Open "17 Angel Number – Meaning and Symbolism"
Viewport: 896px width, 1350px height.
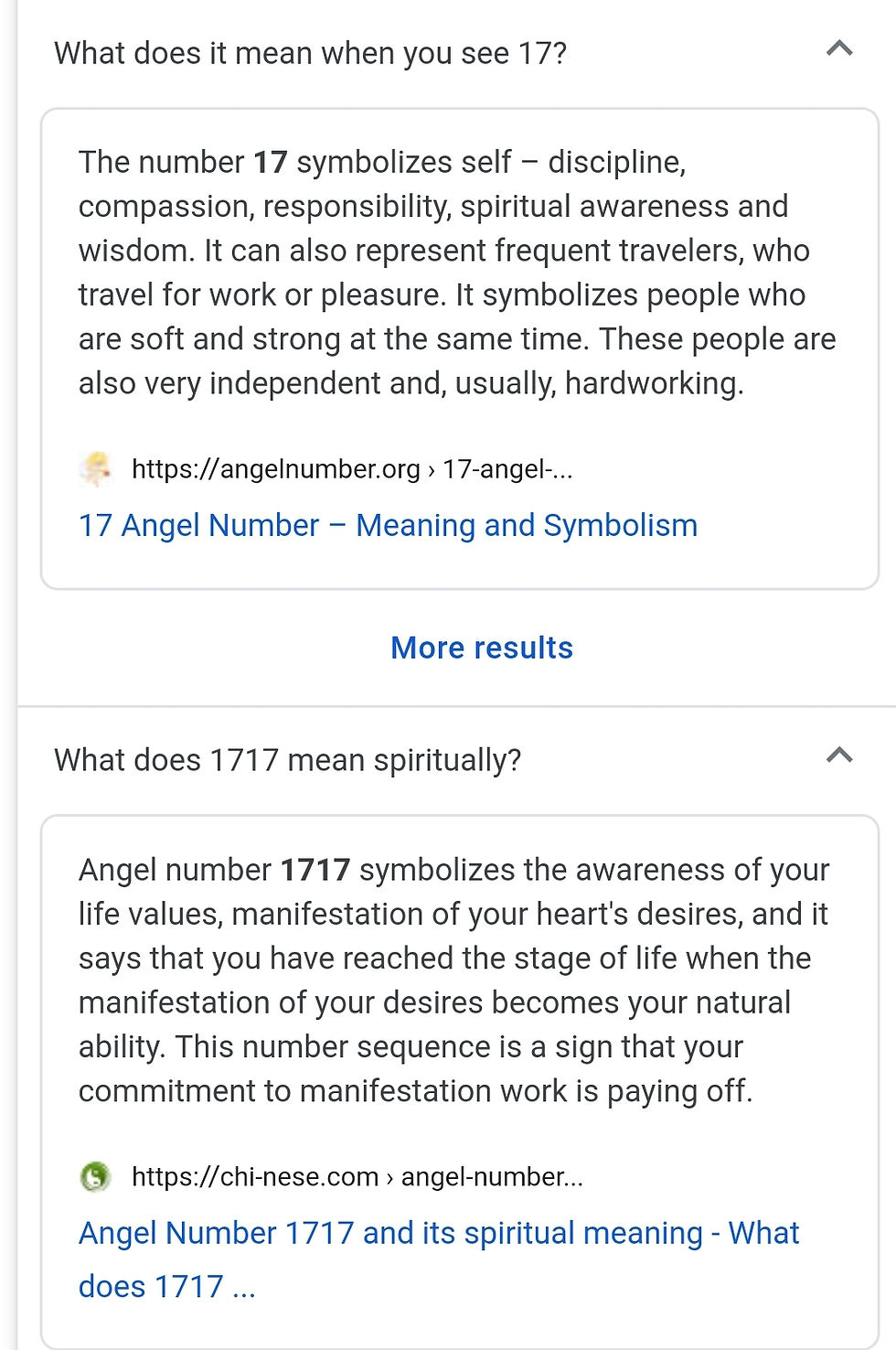point(388,526)
